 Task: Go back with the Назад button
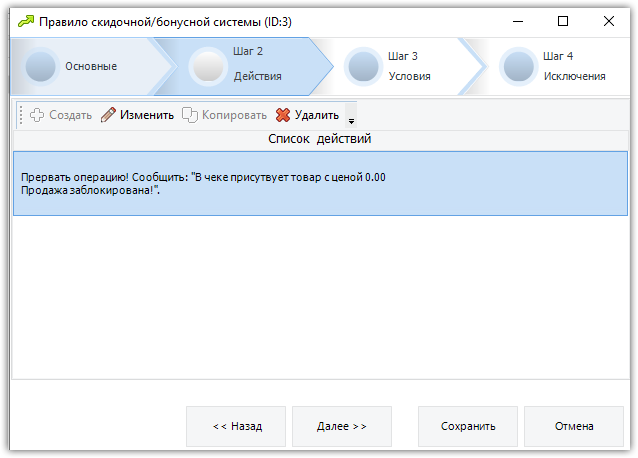236,426
